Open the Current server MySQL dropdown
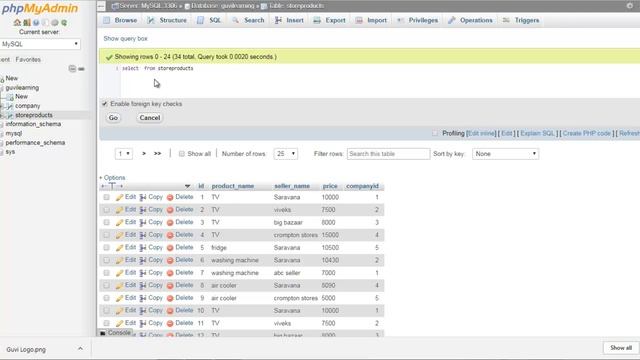640x360 pixels. (40, 44)
